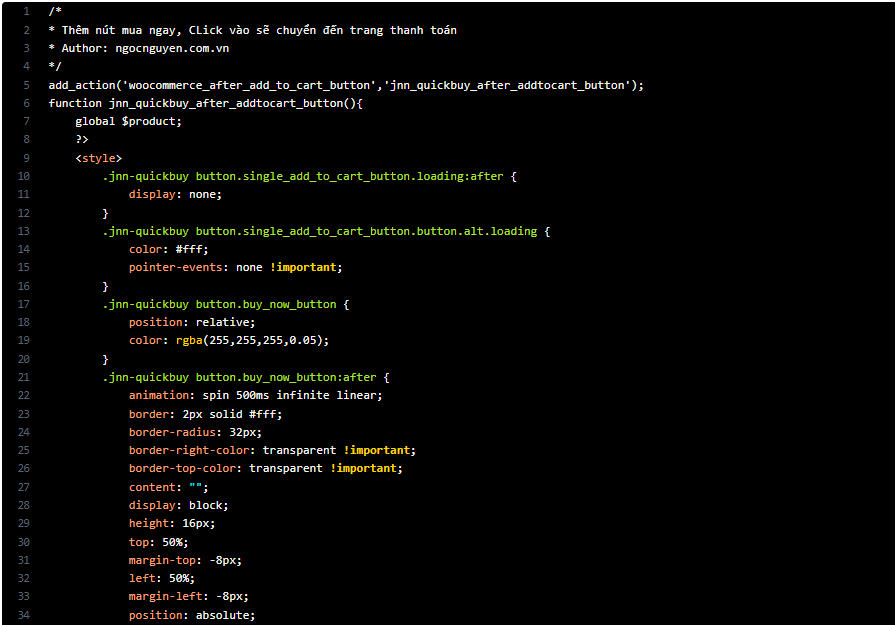Click 'display: block;' on line 28
The image size is (895, 625).
pos(179,506)
